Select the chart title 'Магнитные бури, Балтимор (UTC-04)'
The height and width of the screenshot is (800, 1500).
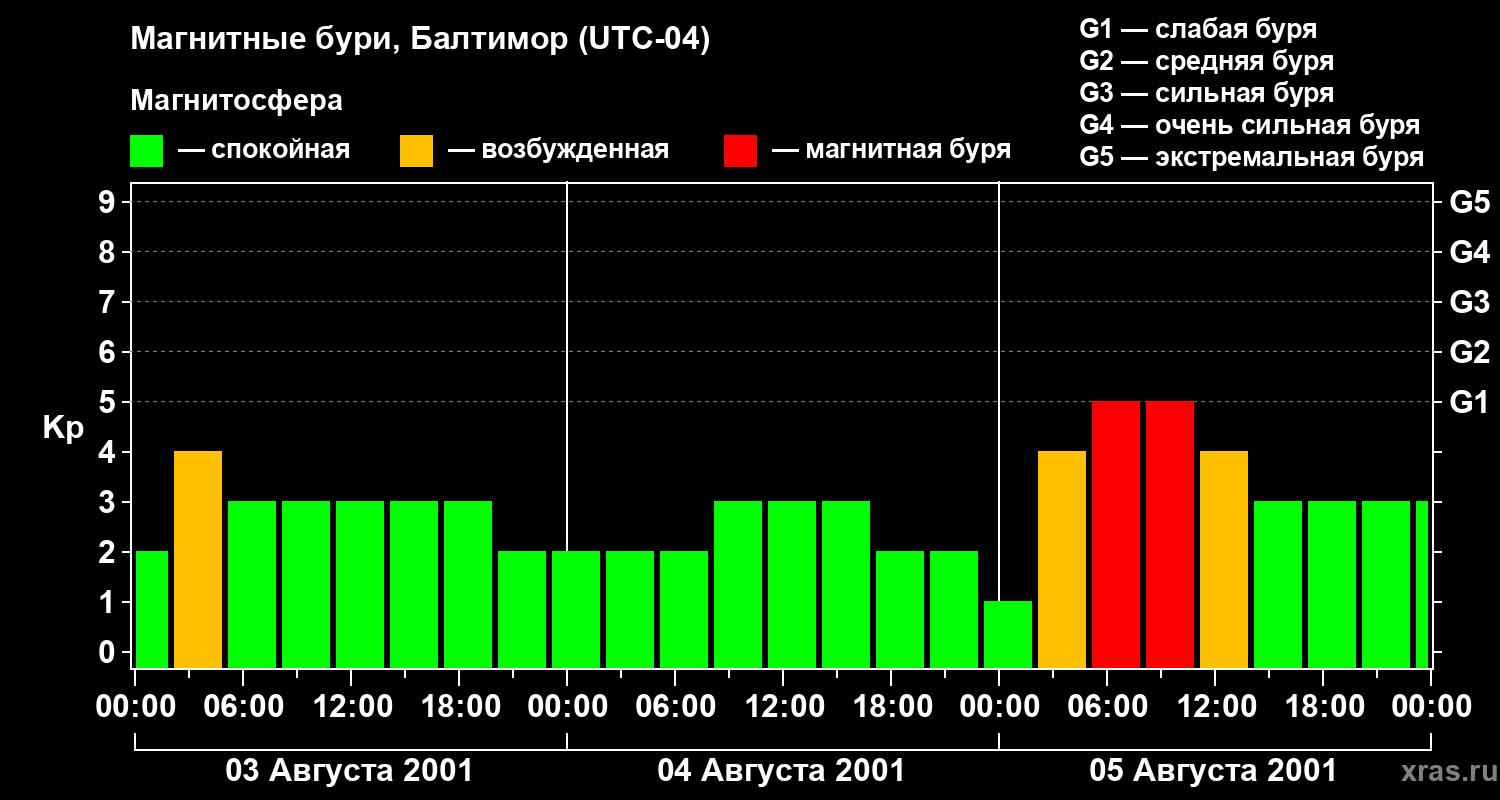coord(420,41)
